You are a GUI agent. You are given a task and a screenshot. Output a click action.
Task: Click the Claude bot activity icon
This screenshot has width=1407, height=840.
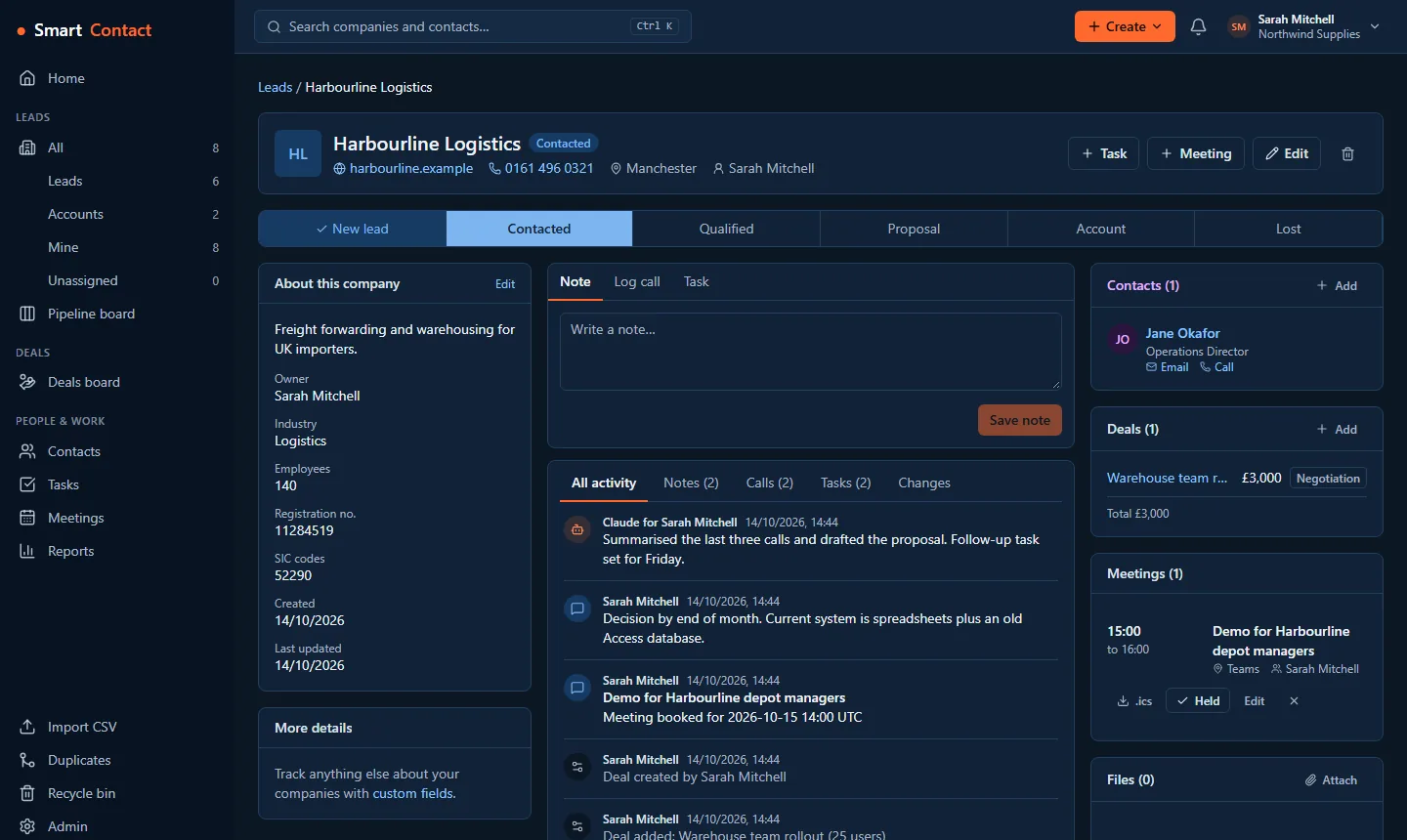[x=577, y=529]
